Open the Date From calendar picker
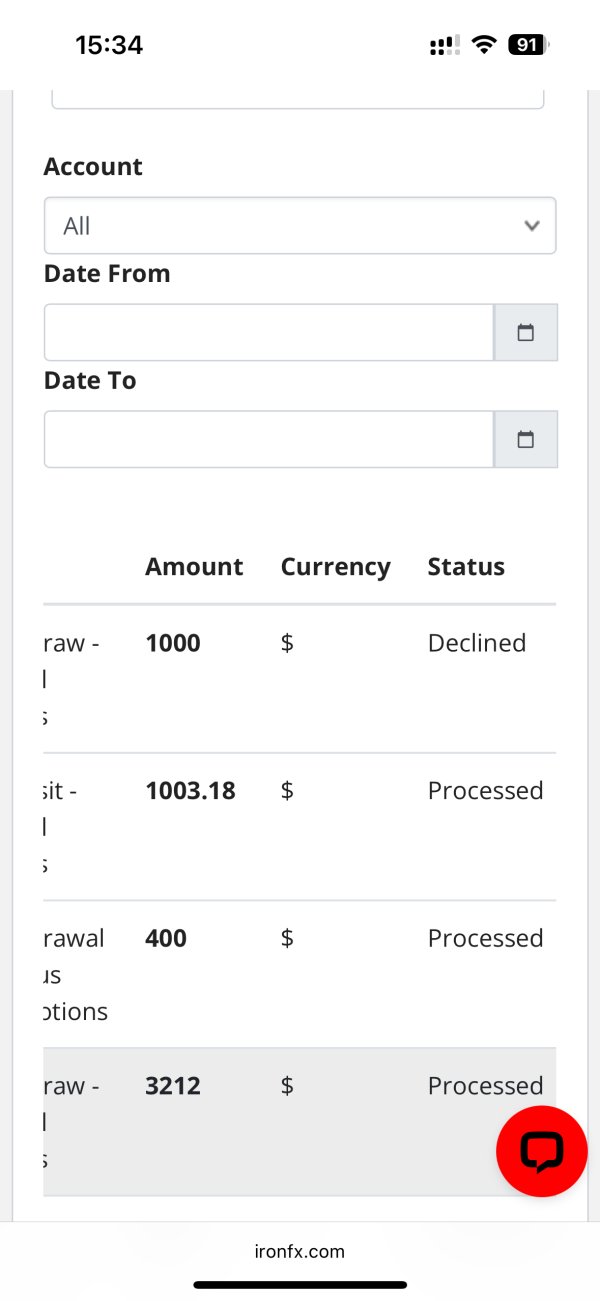The image size is (600, 1301). coord(526,333)
